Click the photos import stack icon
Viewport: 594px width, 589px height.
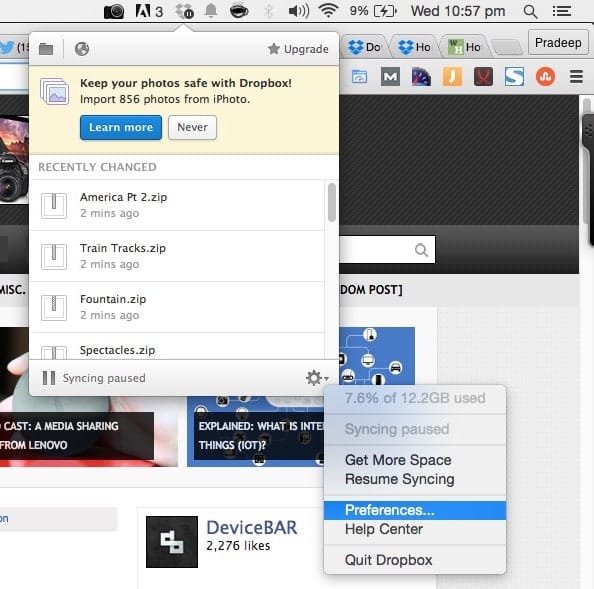click(x=55, y=91)
